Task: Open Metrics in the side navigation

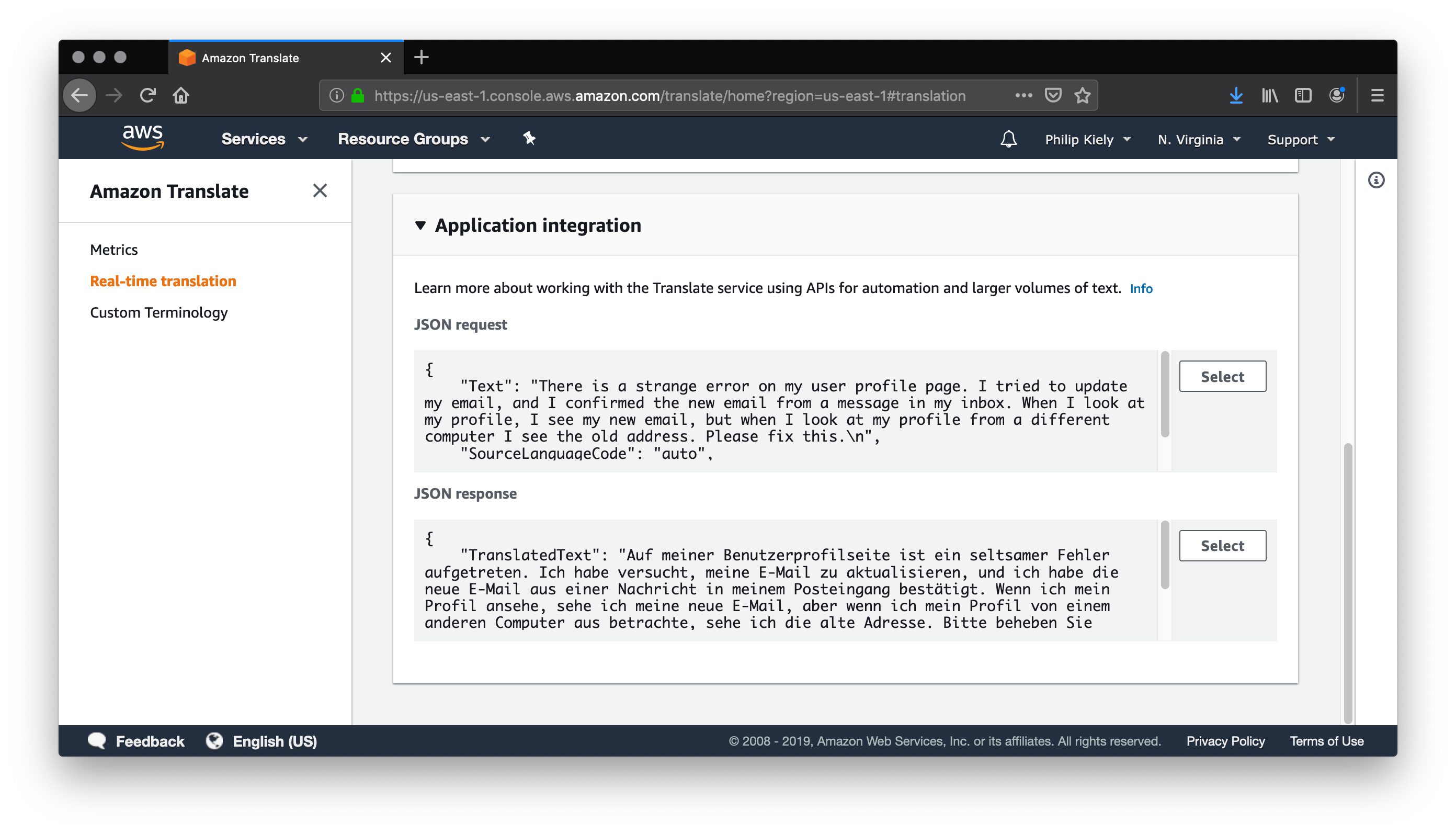Action: tap(114, 250)
